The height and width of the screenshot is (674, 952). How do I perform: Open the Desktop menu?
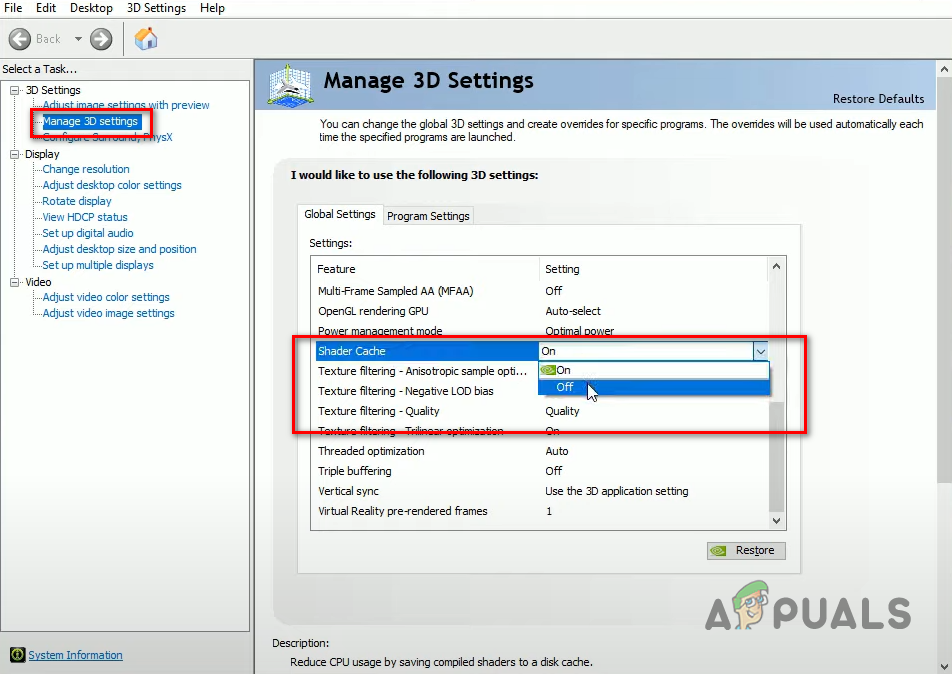point(91,8)
